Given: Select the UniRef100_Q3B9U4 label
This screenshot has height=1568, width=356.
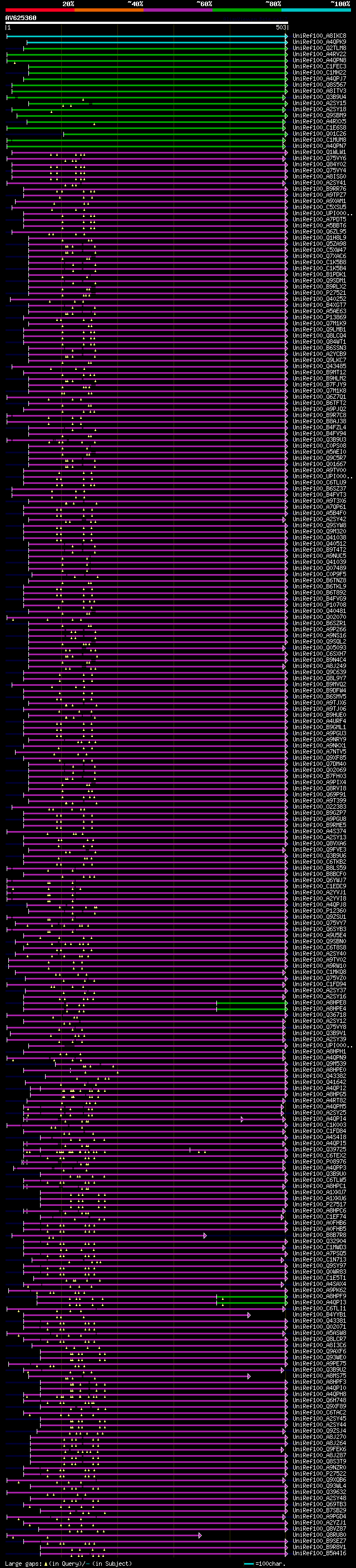Looking at the screenshot, I should point(319,97).
